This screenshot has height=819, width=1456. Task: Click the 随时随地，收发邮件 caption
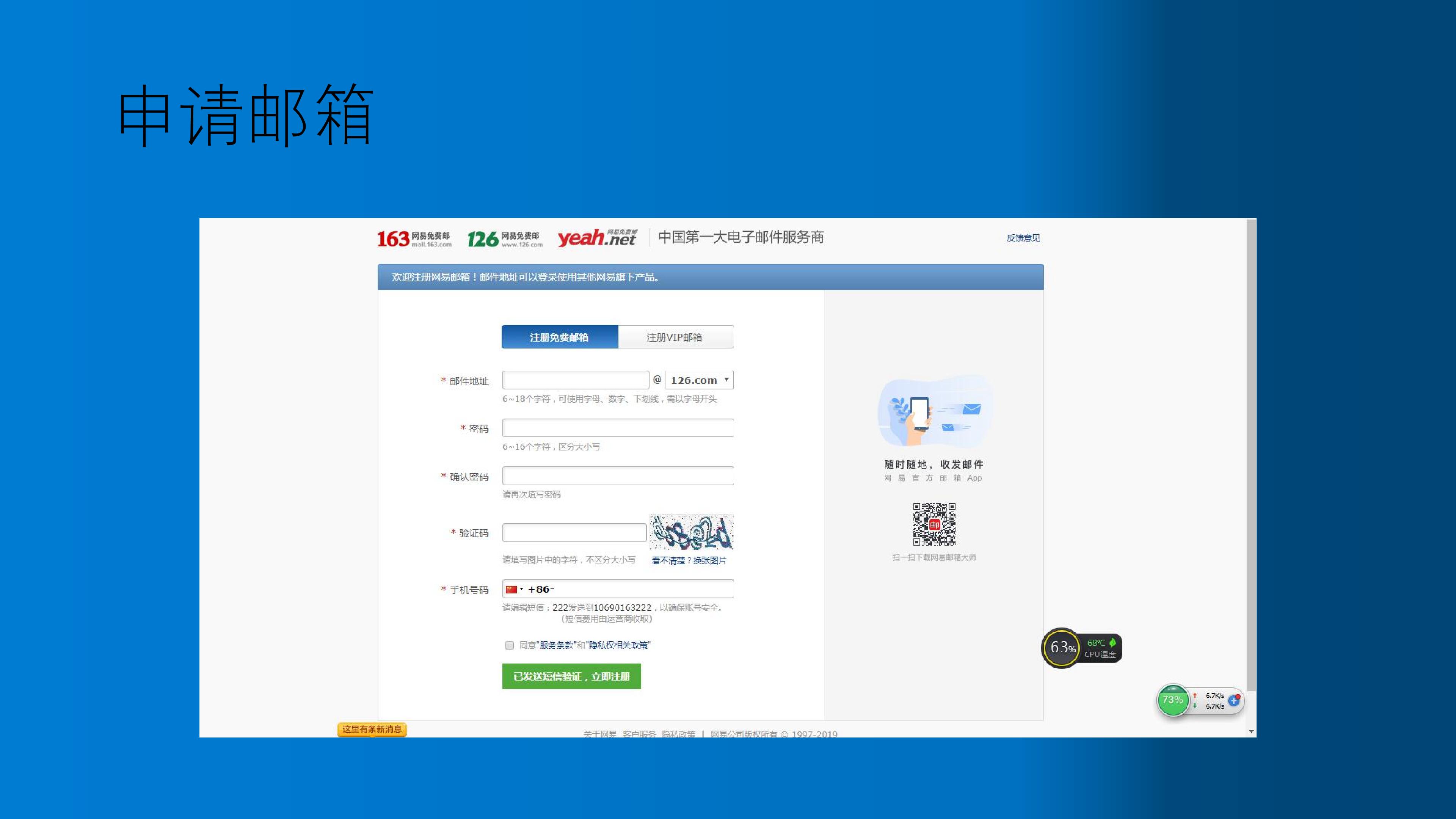[x=934, y=464]
